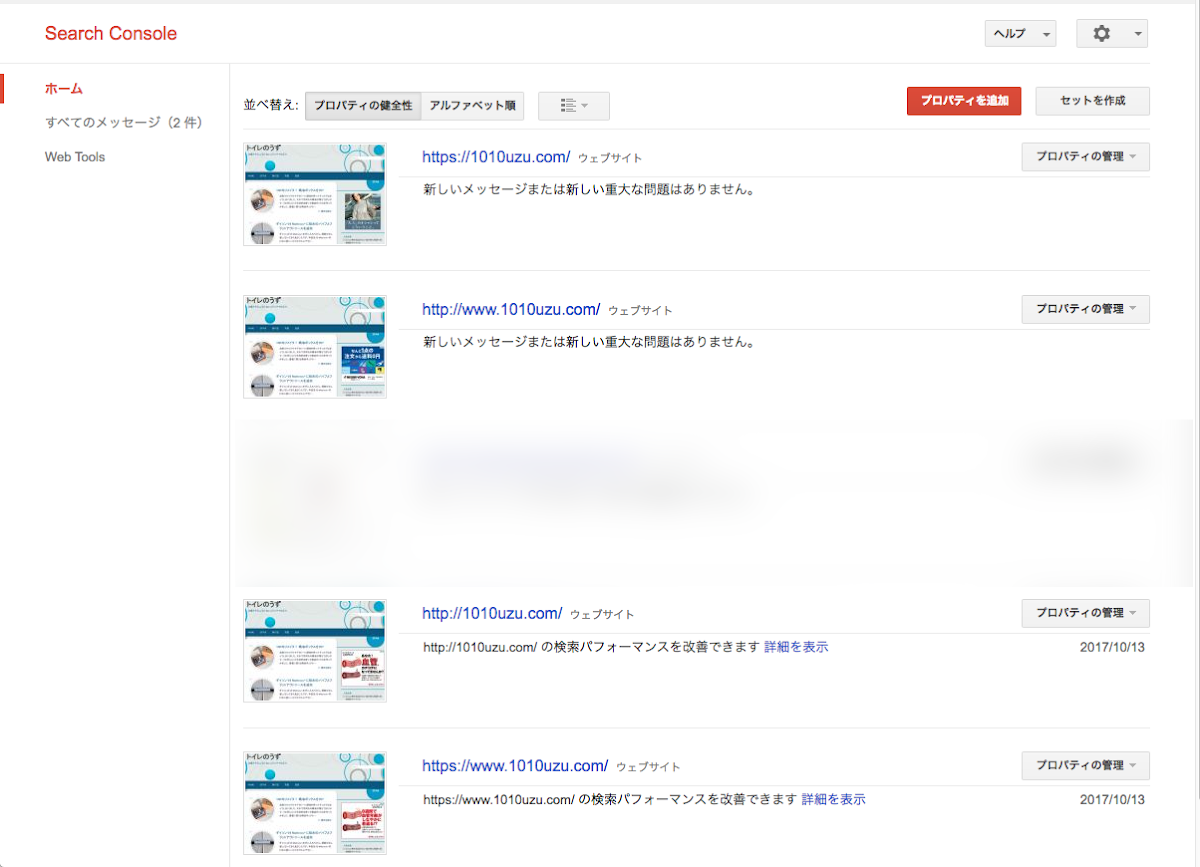Open the https://1010uzu.com/ property
The height and width of the screenshot is (867, 1200).
point(496,157)
